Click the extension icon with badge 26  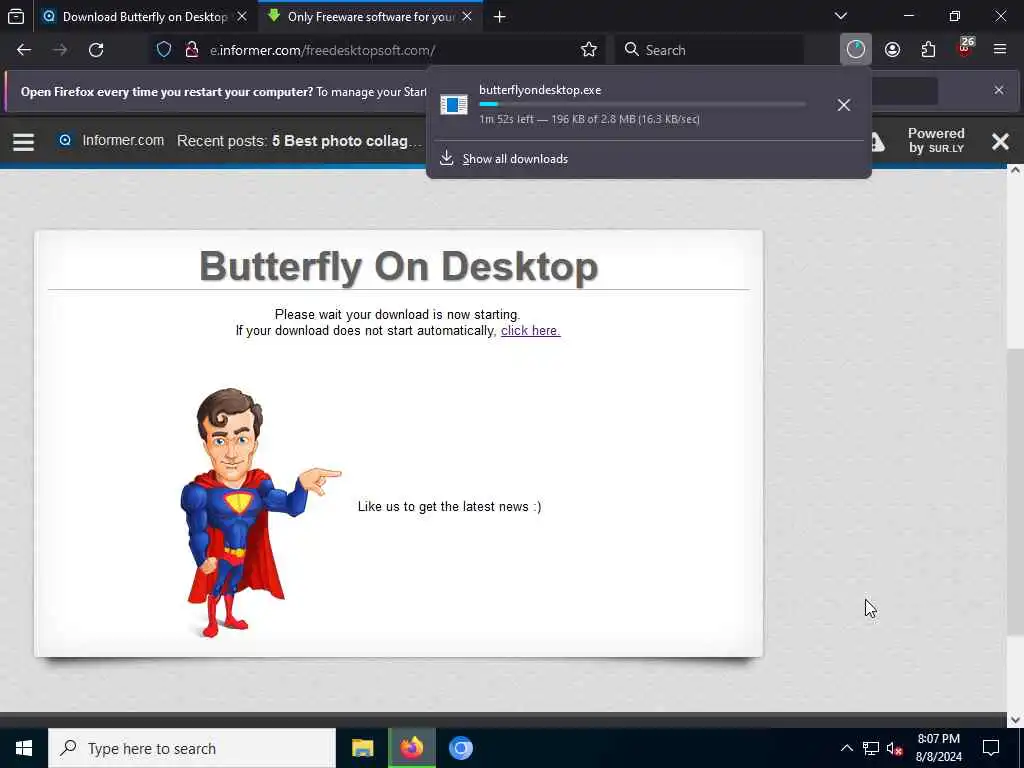pos(965,48)
